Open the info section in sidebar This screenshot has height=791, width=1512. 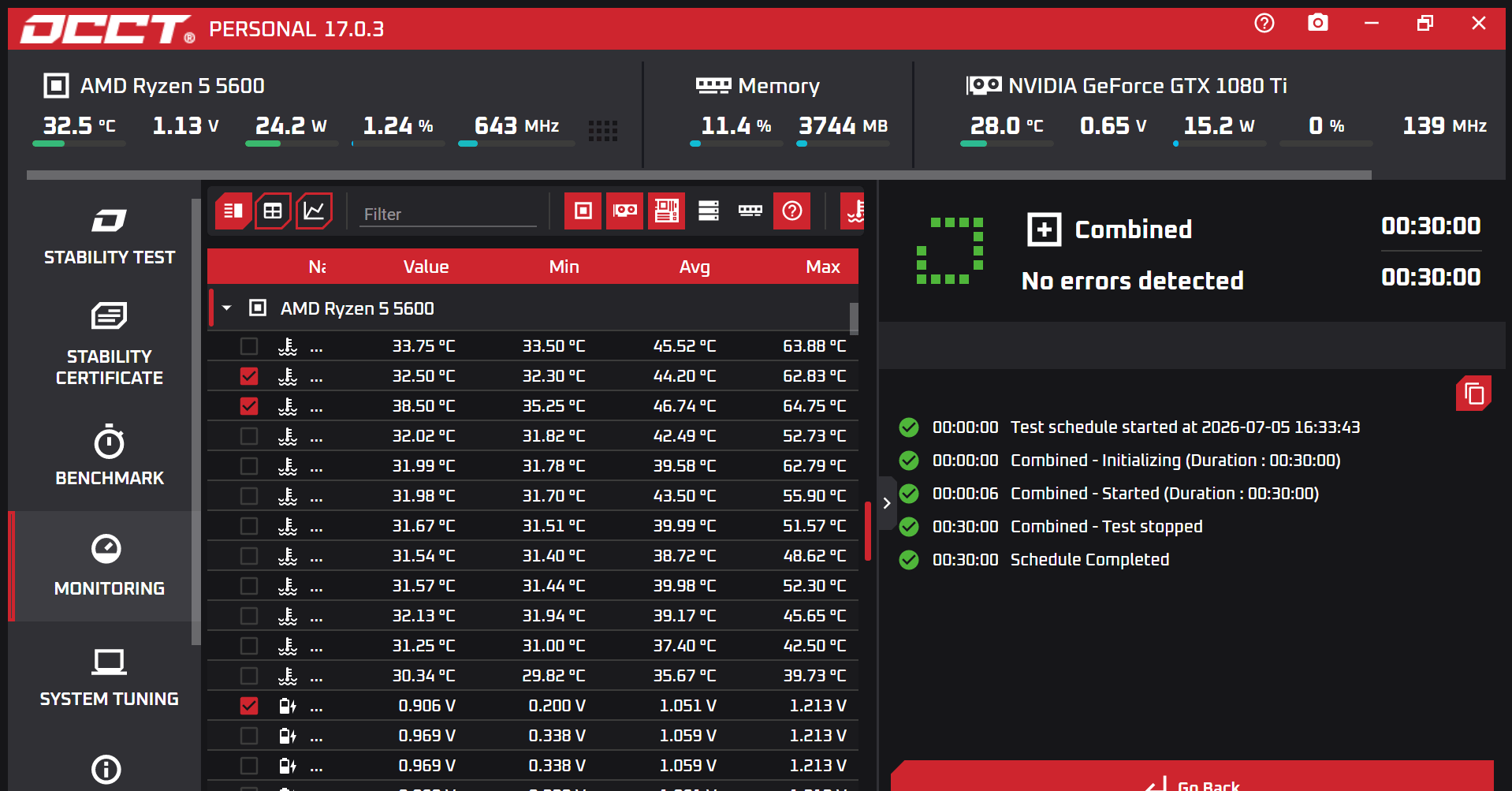click(106, 769)
